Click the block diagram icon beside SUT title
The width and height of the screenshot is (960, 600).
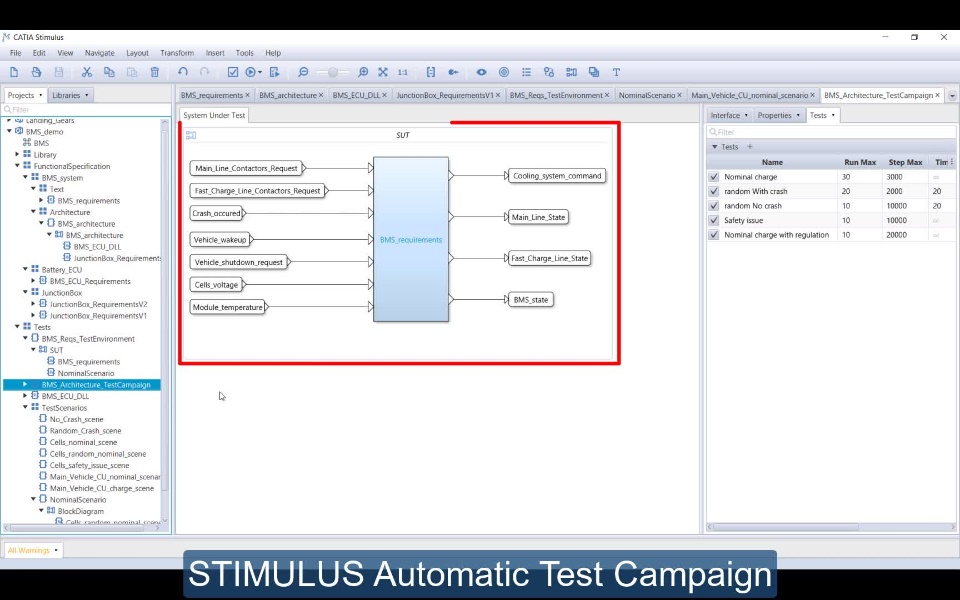[x=191, y=135]
